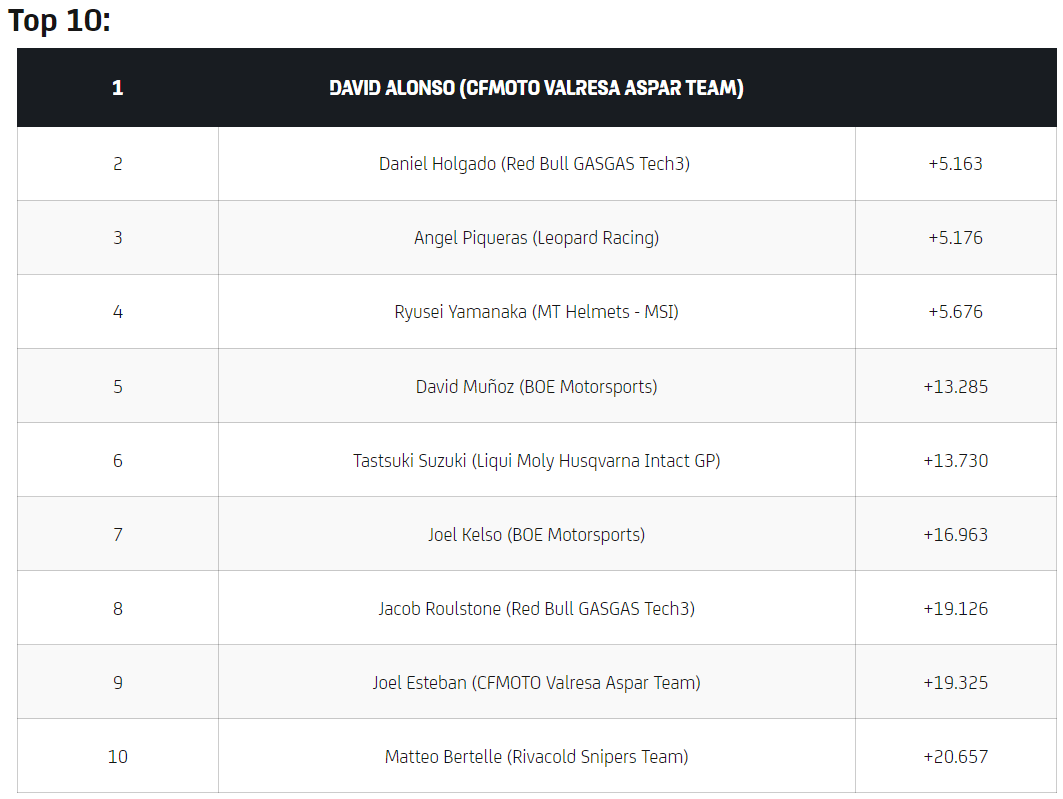Click Daniel Holgado rider name cell
This screenshot has width=1063, height=799.
[534, 164]
